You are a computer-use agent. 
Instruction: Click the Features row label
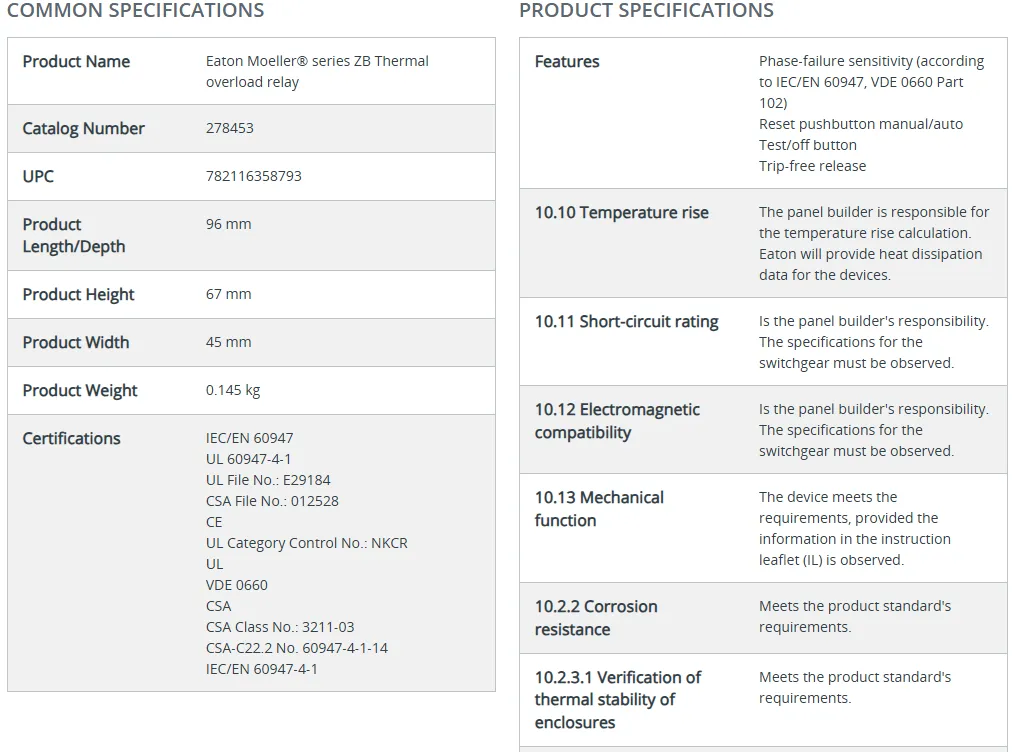567,61
